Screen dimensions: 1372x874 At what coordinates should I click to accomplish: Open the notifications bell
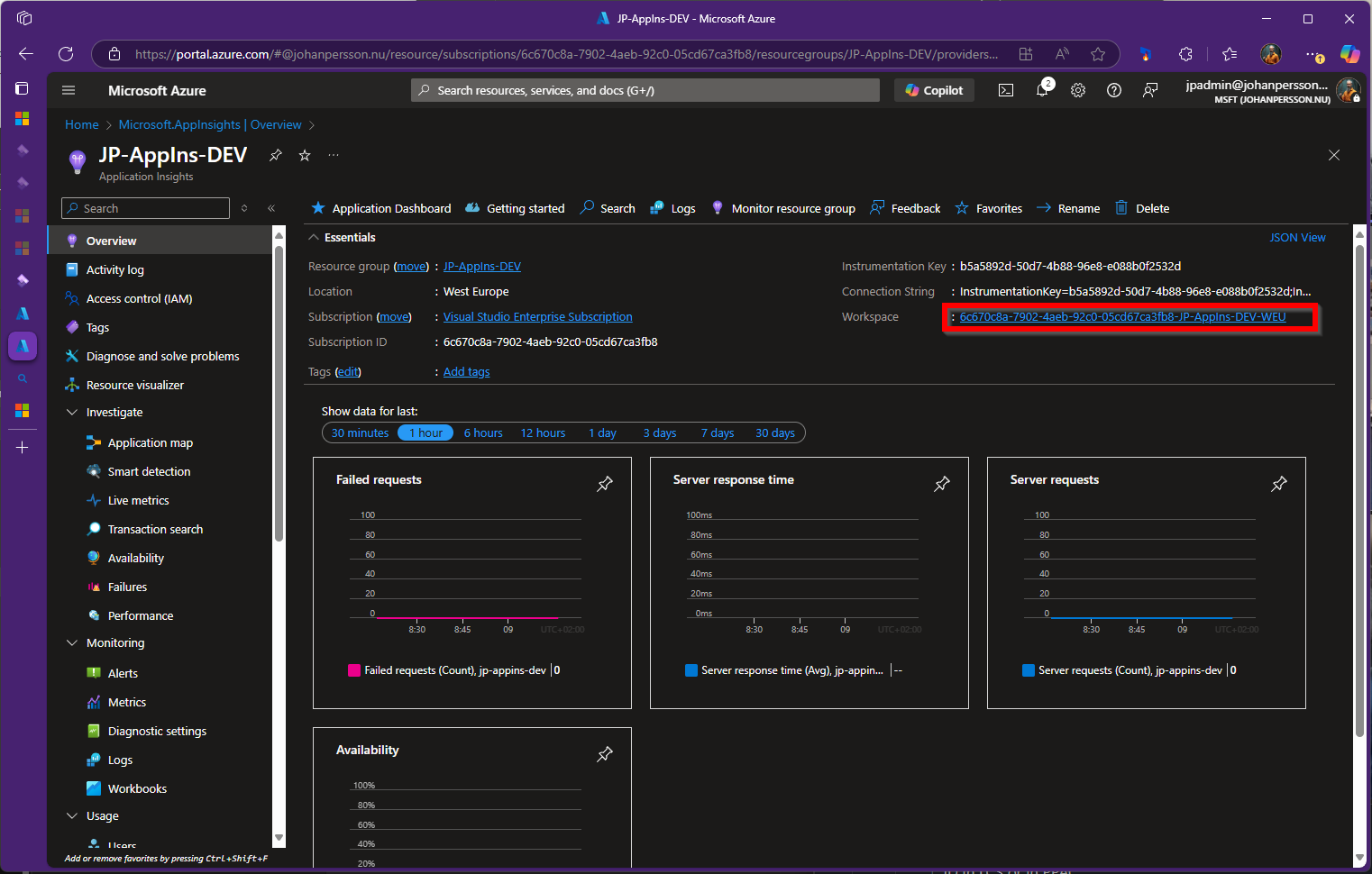(x=1042, y=90)
